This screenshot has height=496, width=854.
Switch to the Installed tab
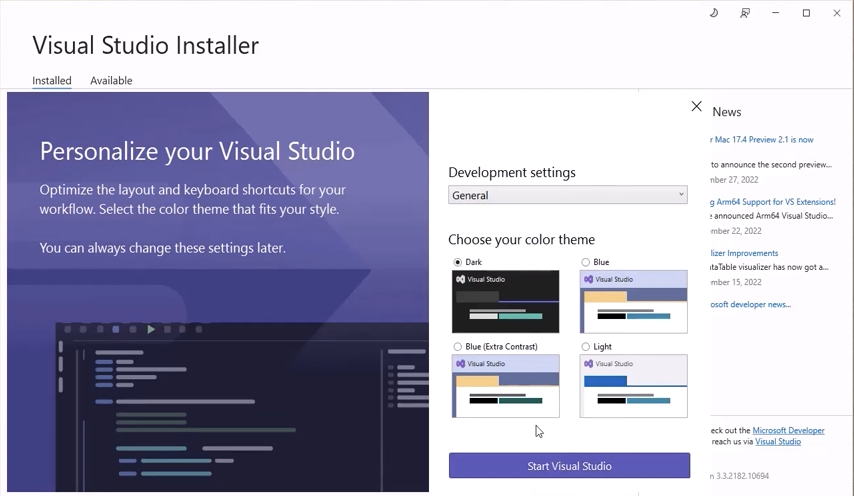52,81
